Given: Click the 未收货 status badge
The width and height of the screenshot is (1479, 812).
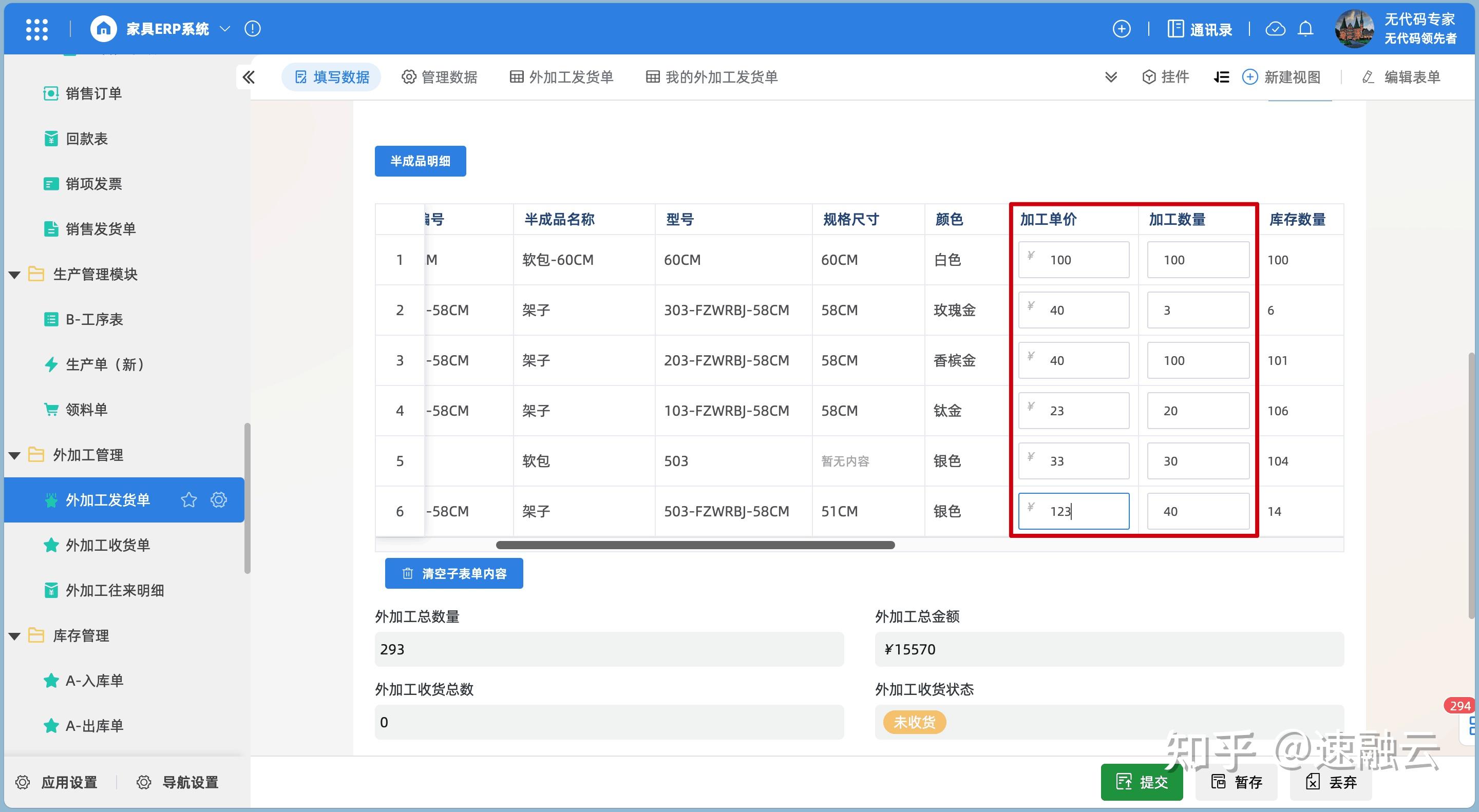Looking at the screenshot, I should coord(914,723).
